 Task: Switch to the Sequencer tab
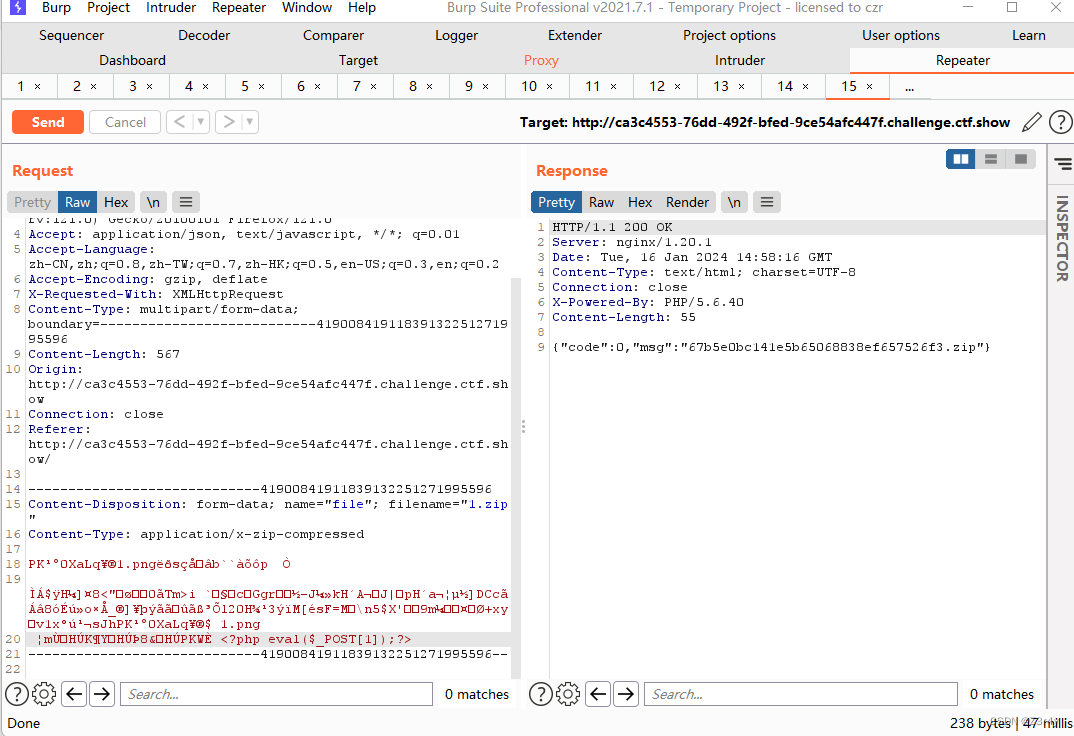[71, 35]
